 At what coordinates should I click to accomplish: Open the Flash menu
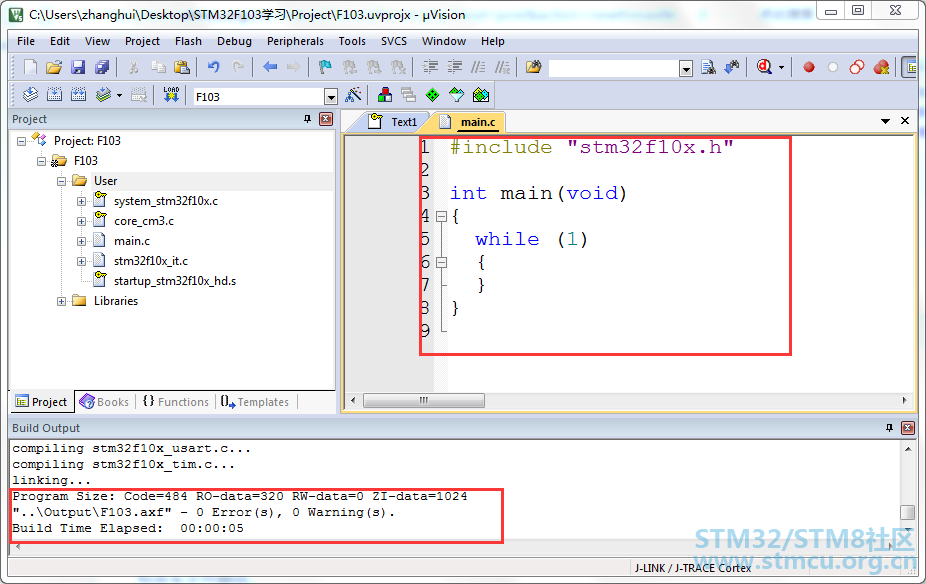tap(188, 41)
